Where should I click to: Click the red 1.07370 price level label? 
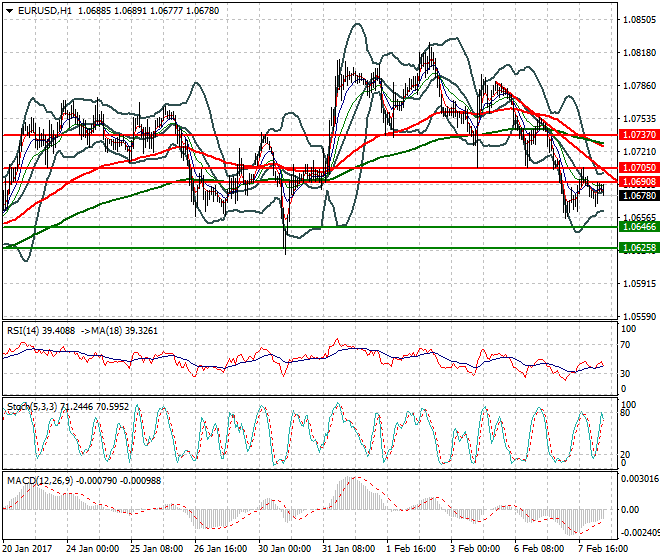[639, 135]
